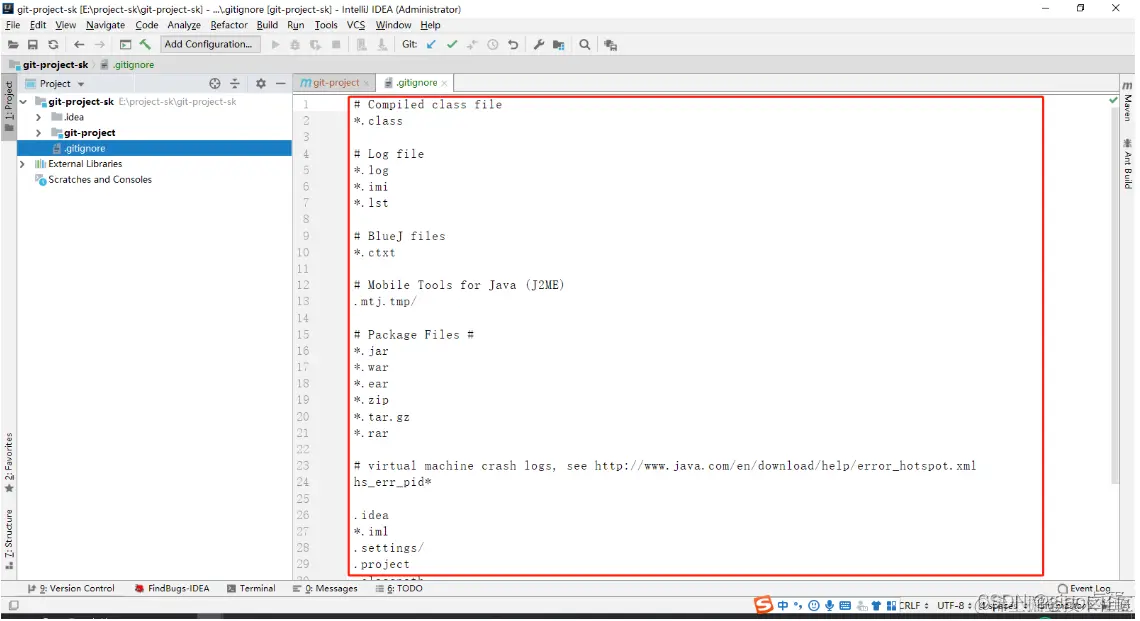Open the Tools menu
1140x621 pixels.
(x=326, y=25)
